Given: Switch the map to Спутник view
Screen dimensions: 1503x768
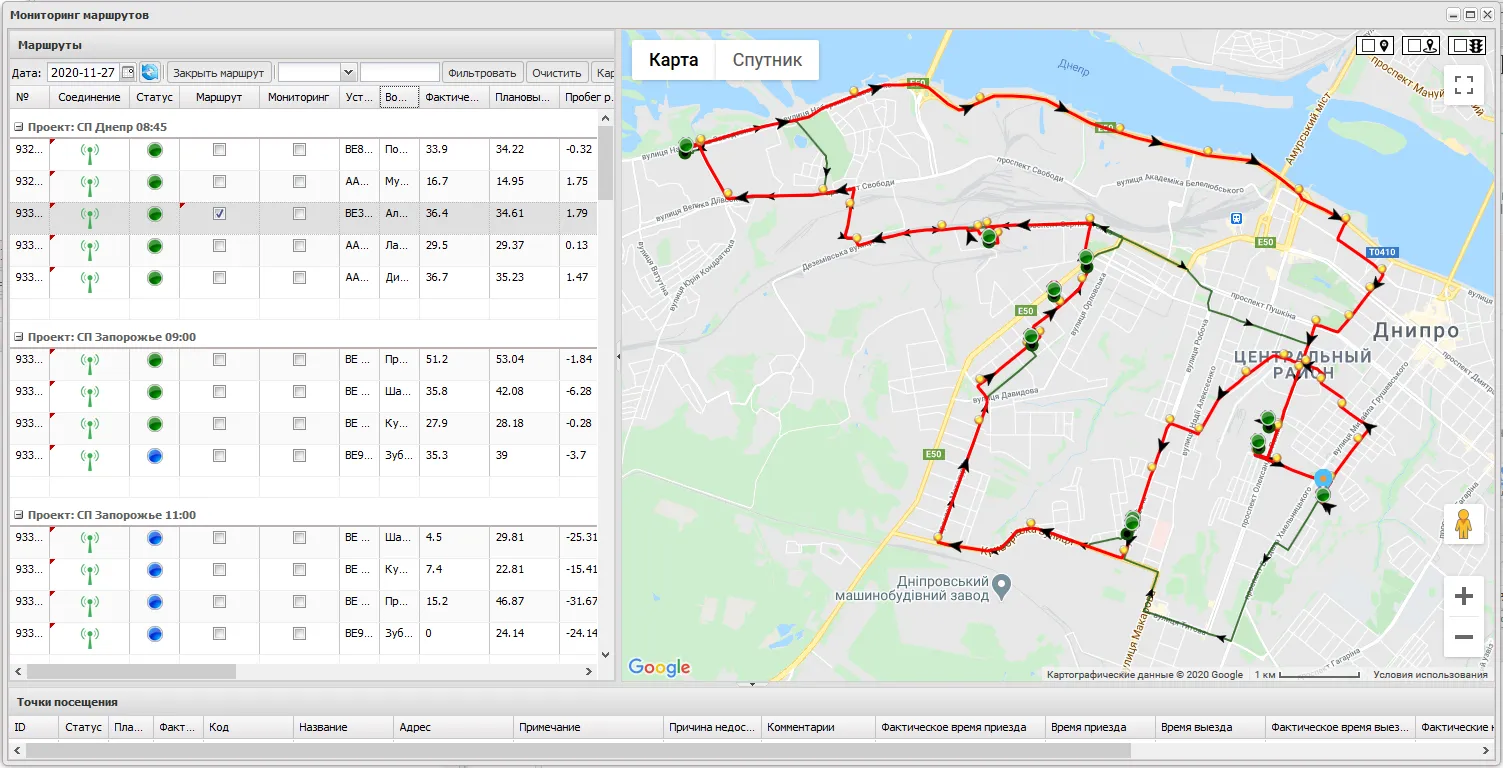Looking at the screenshot, I should [767, 60].
